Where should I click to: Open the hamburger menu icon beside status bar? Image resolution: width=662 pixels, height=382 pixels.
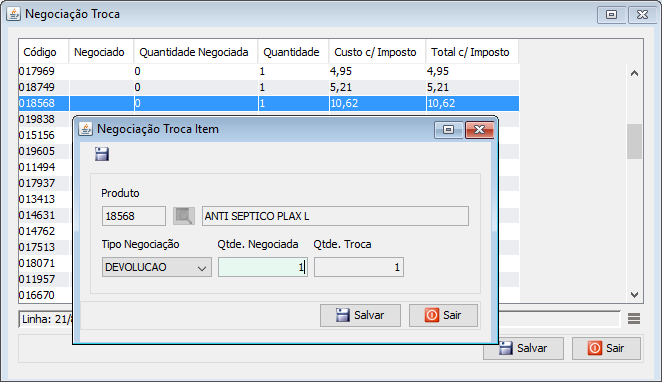[634, 319]
